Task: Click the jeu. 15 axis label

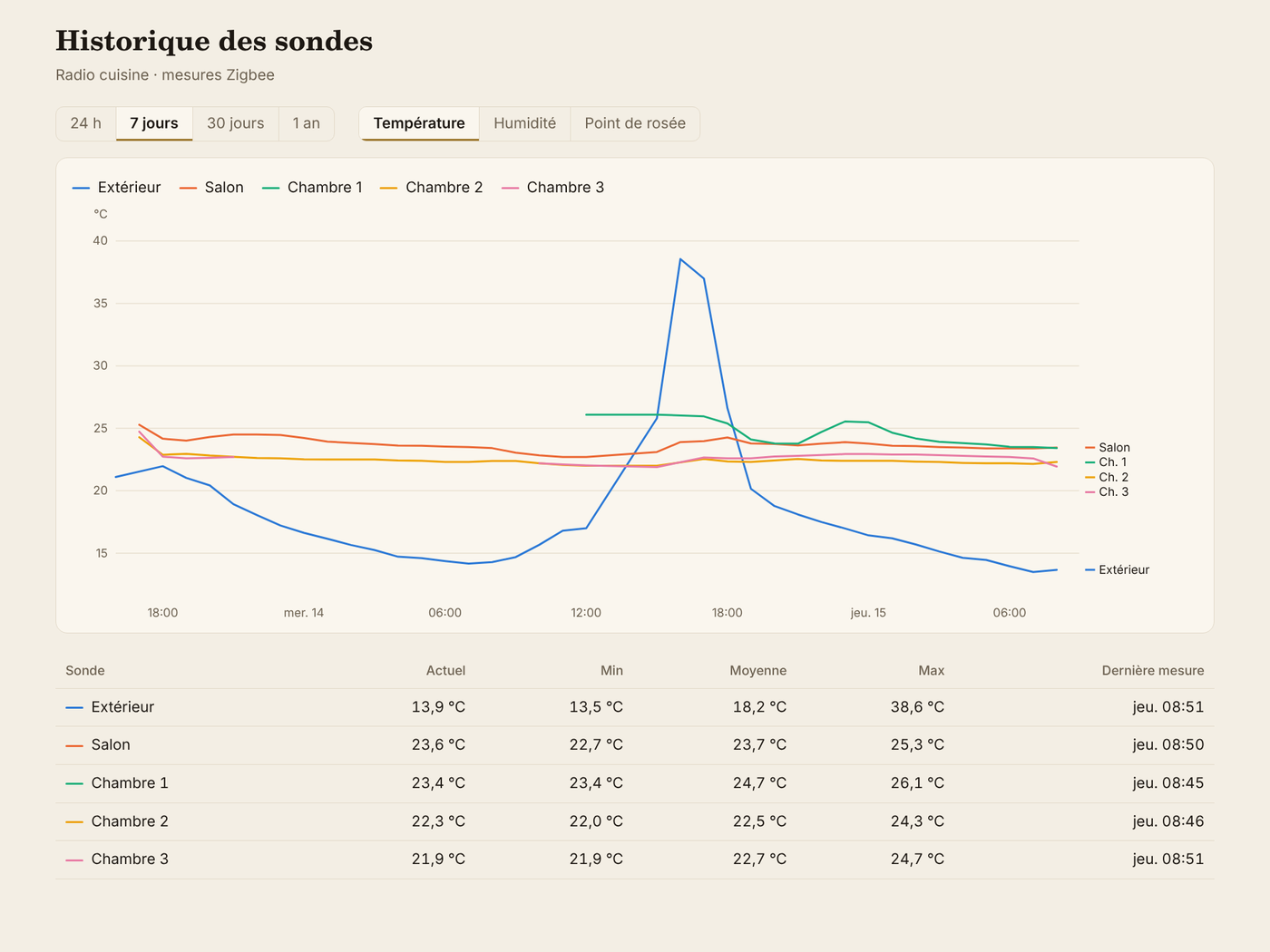Action: (868, 613)
